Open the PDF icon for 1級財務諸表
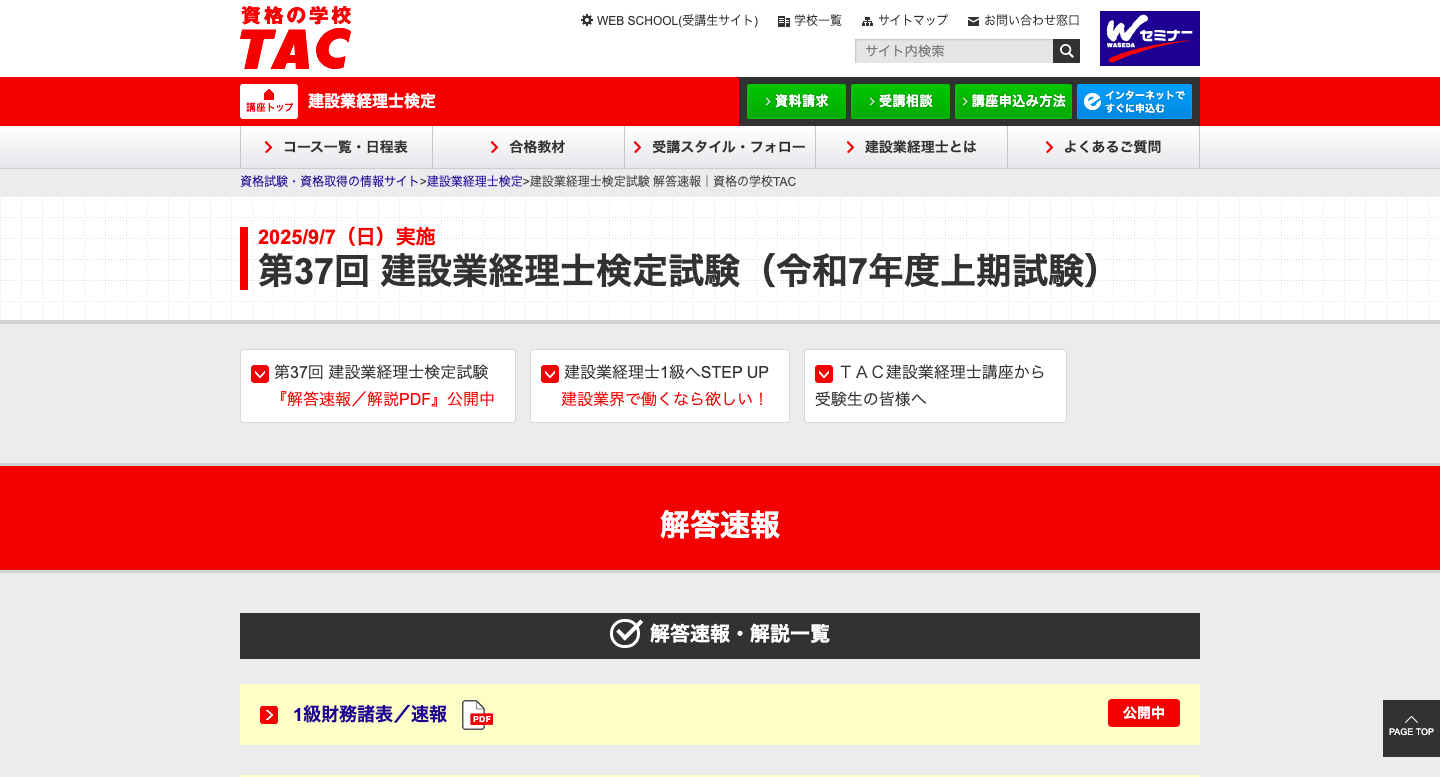1440x777 pixels. 478,715
